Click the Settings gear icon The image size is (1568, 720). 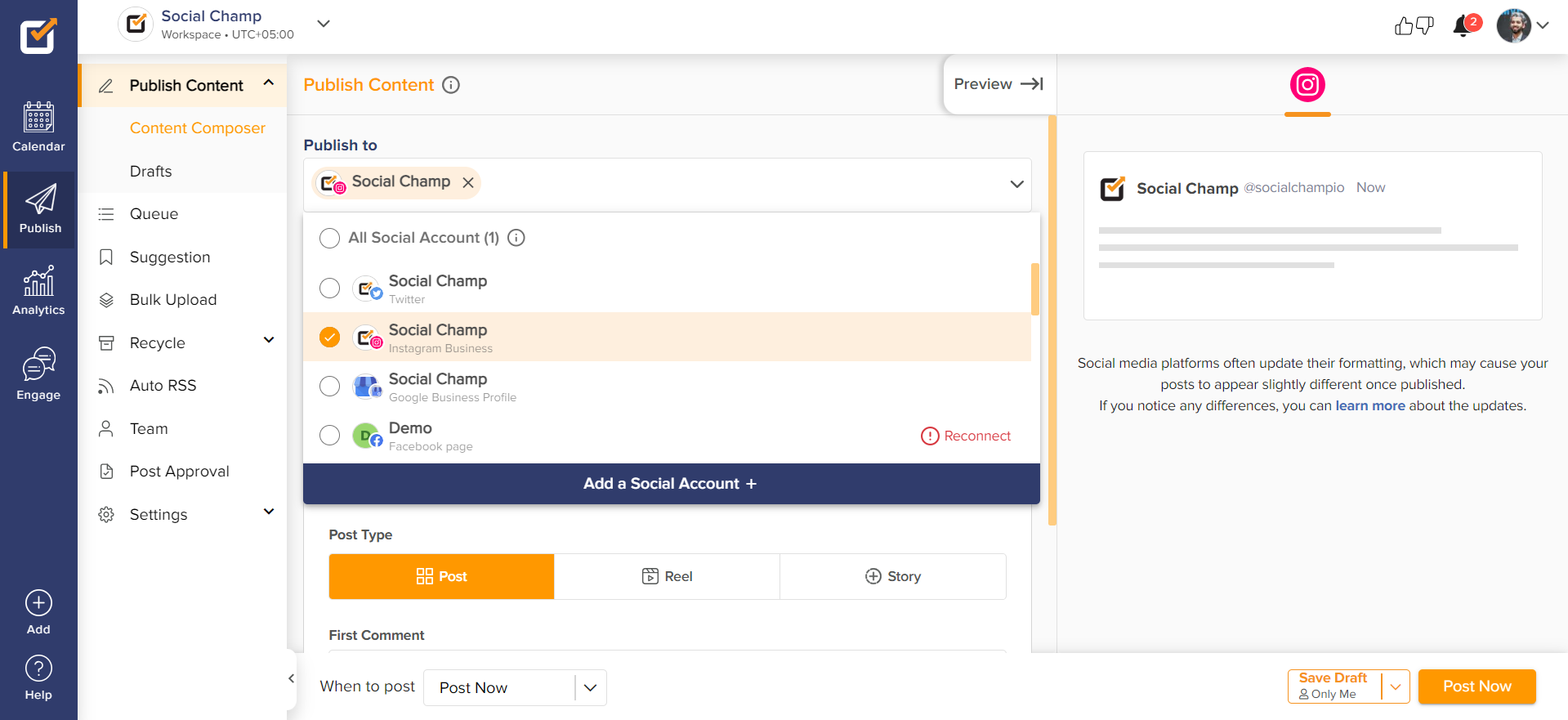(106, 515)
